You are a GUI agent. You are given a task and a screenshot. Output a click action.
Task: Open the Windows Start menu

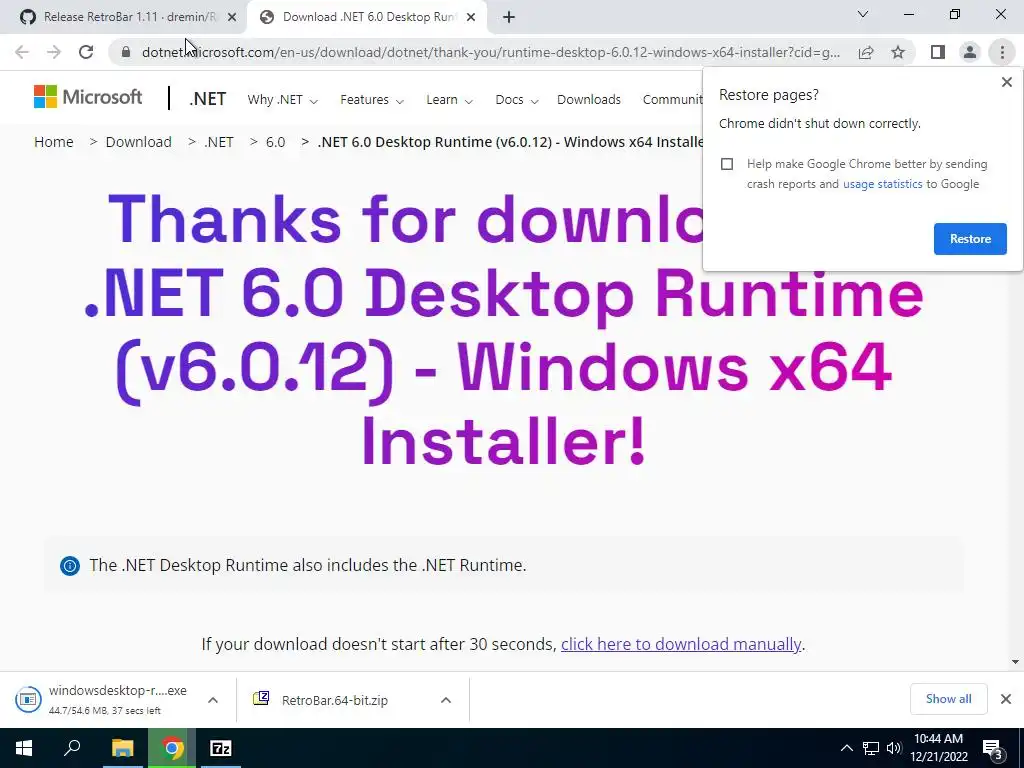[x=24, y=748]
